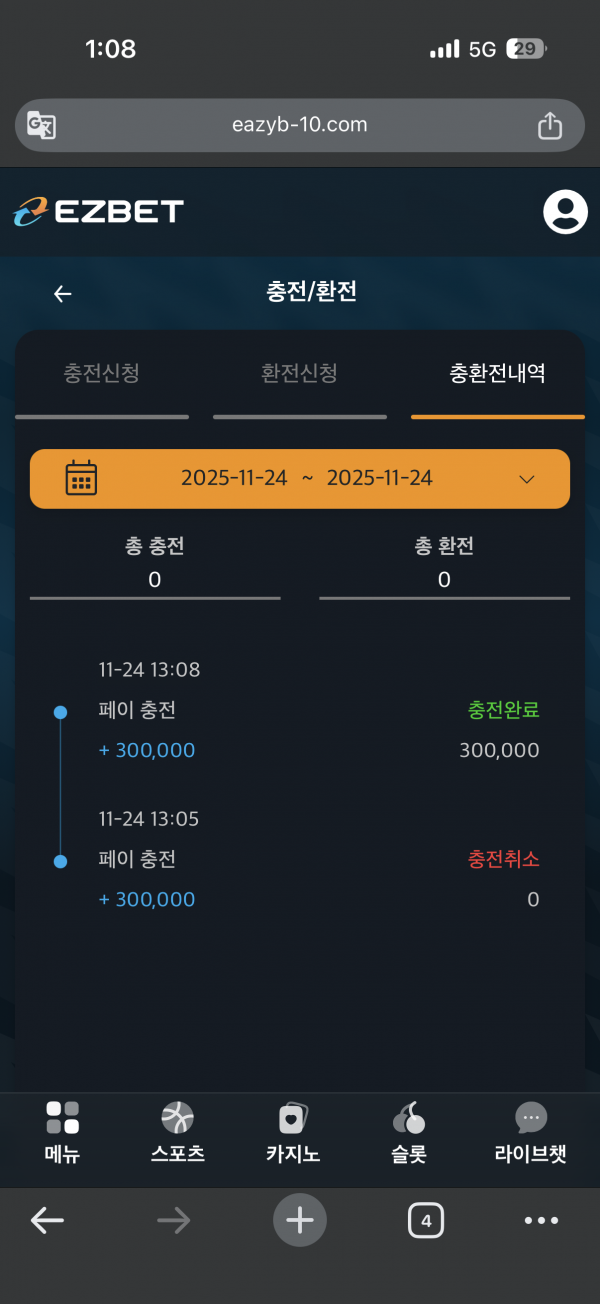Image resolution: width=600 pixels, height=1304 pixels.
Task: Expand the date range dropdown chevron
Action: [528, 479]
